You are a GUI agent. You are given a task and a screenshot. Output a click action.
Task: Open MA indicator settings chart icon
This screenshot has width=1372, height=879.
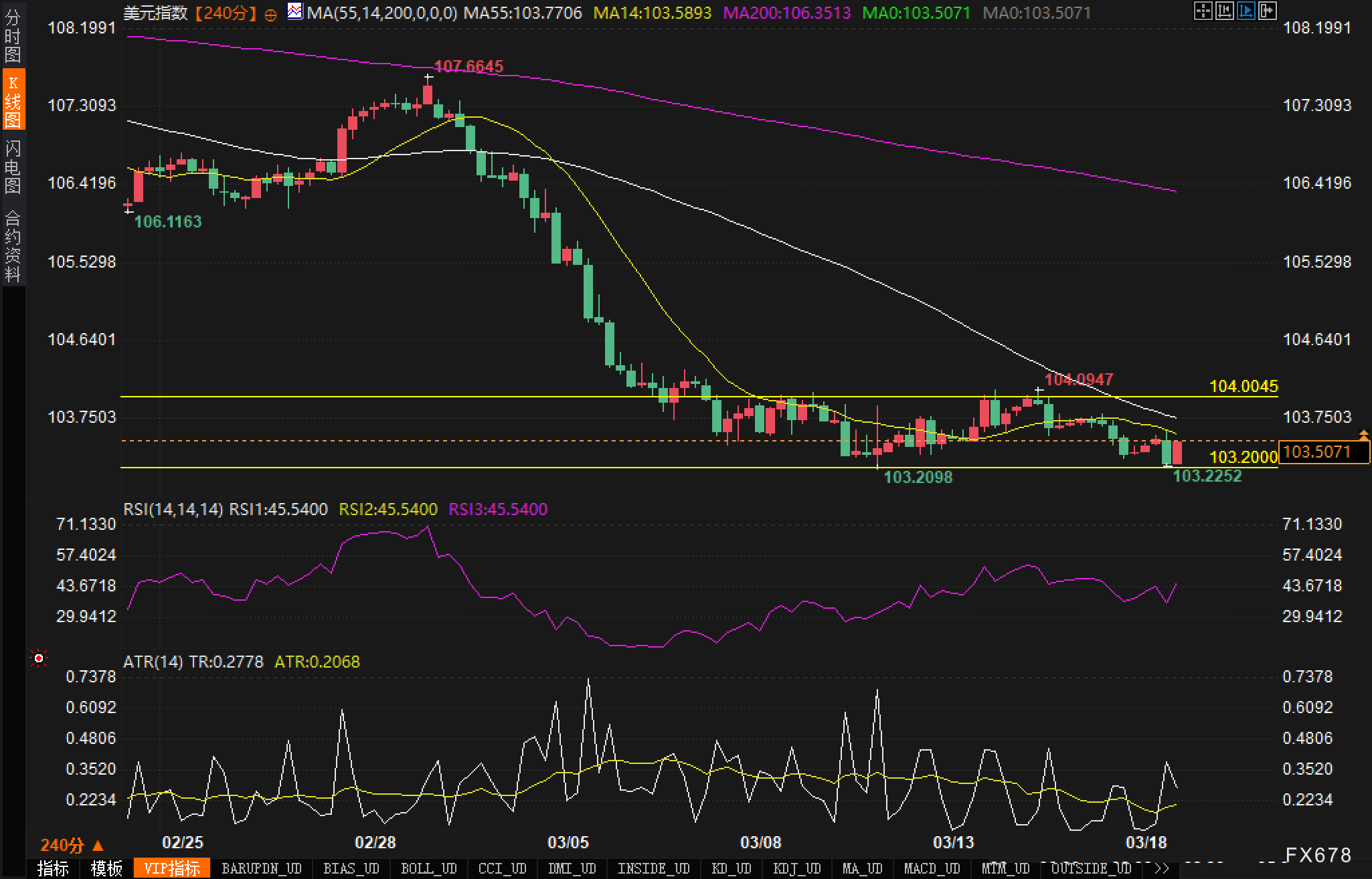294,11
